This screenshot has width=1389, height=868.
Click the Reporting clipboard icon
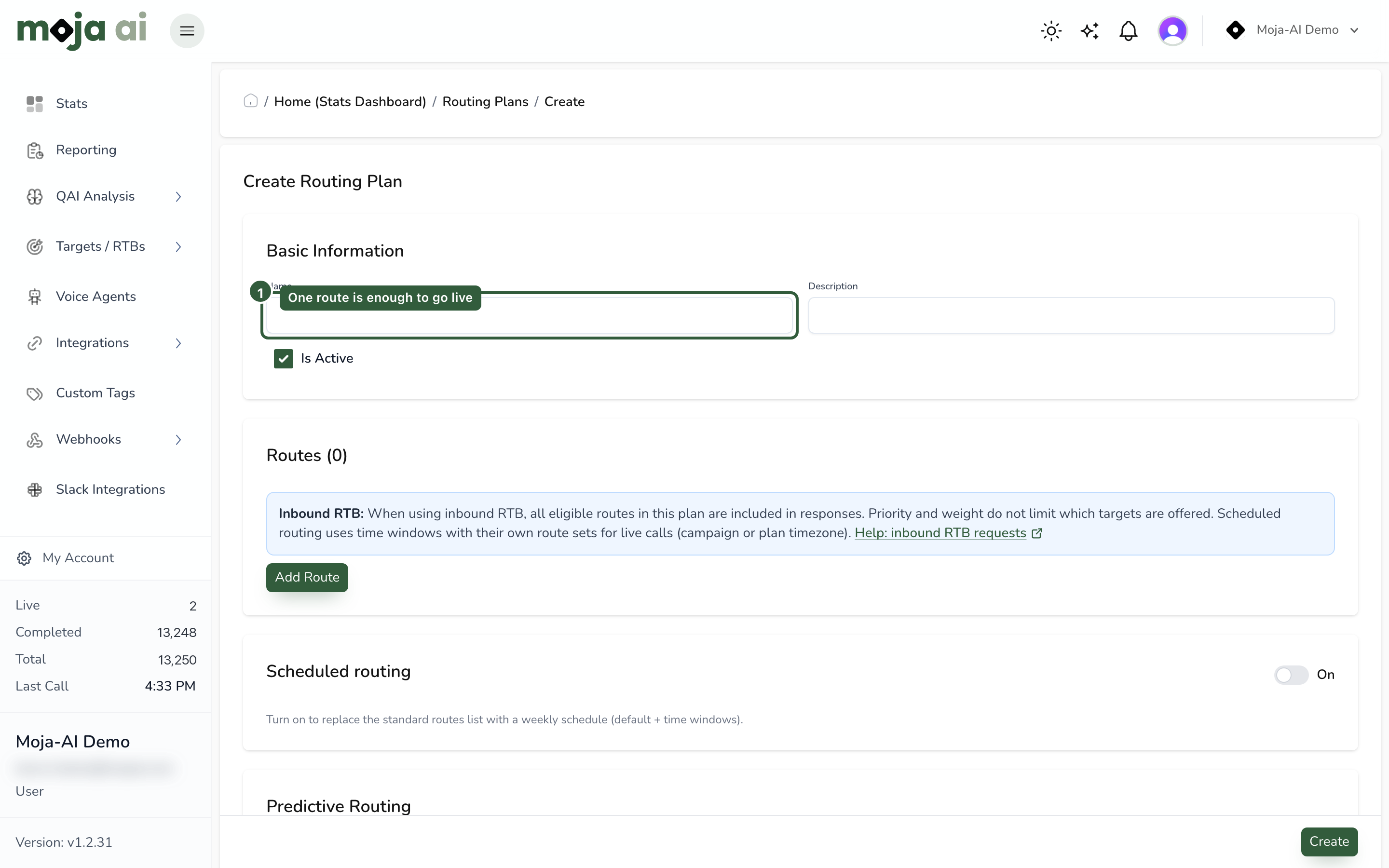point(34,150)
